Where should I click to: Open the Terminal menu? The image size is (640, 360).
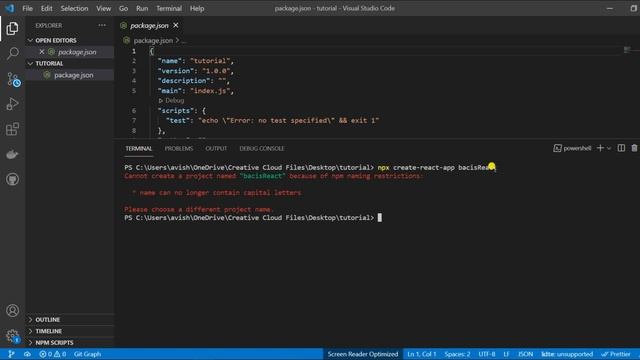point(169,8)
